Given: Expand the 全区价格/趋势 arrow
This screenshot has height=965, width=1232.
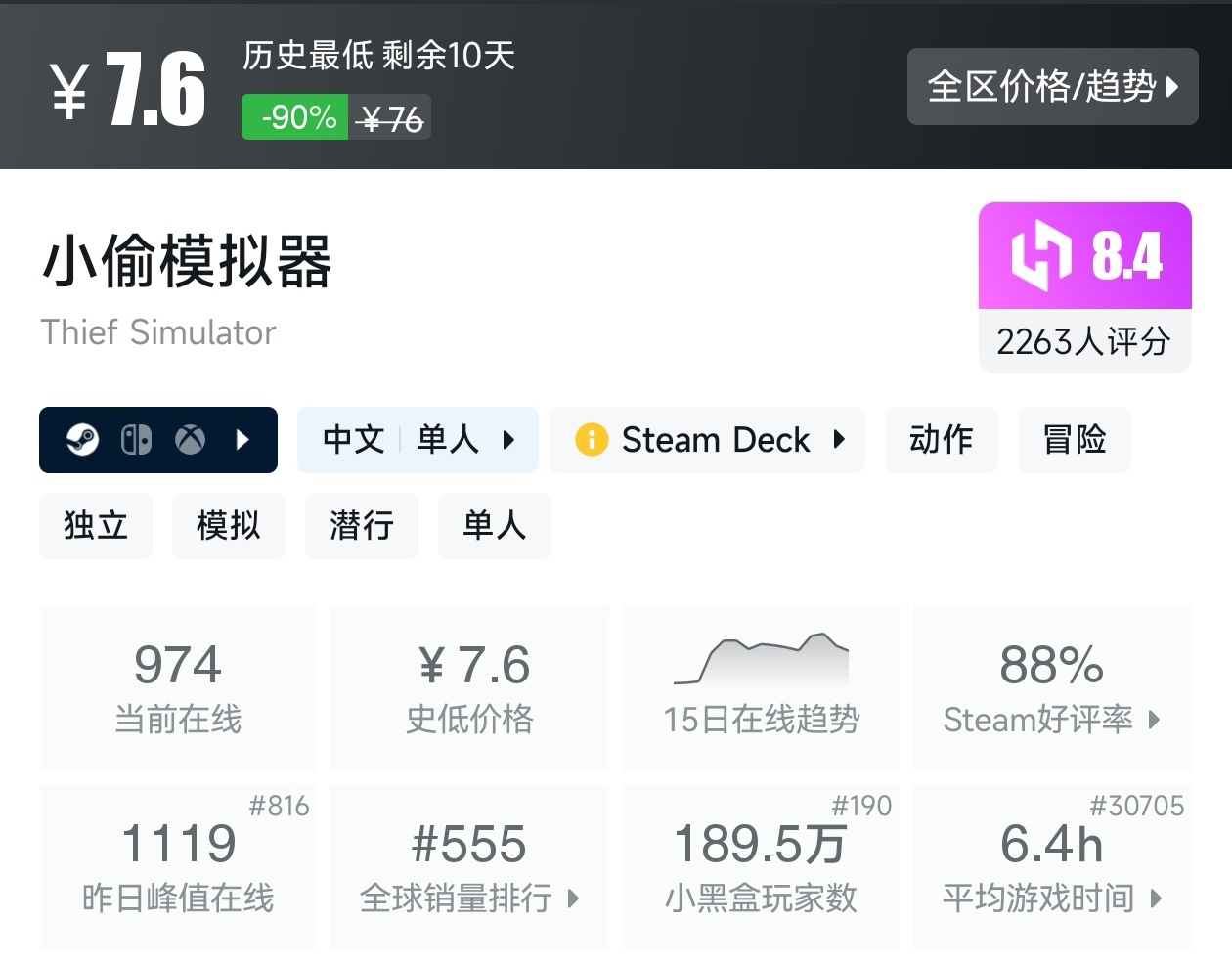Looking at the screenshot, I should coord(1172,86).
